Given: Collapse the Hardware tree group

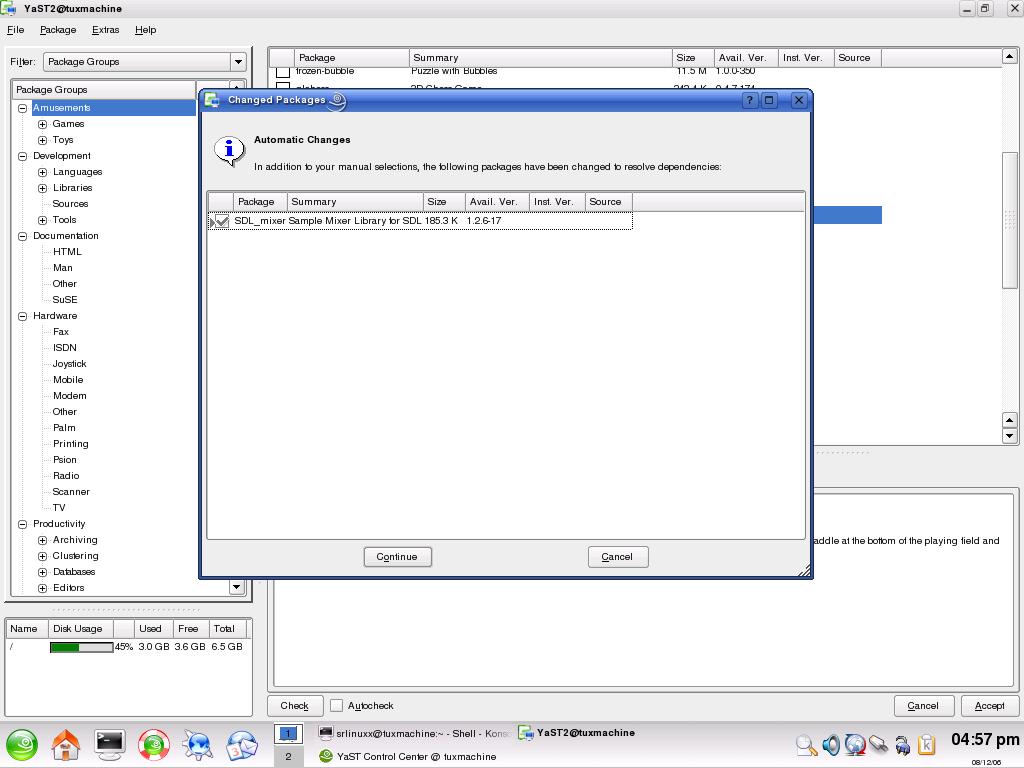Looking at the screenshot, I should (x=22, y=316).
